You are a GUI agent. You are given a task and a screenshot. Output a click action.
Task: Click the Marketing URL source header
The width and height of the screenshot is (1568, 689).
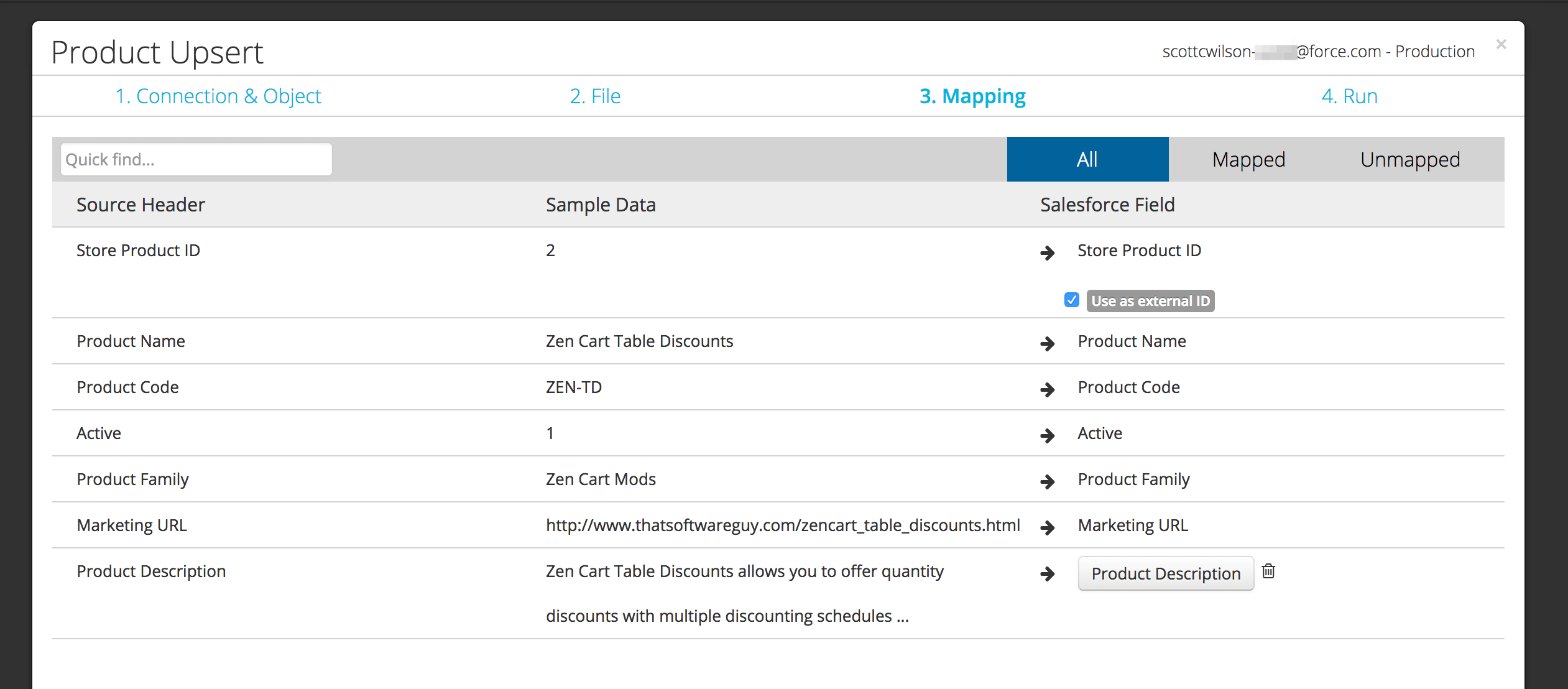pos(131,525)
